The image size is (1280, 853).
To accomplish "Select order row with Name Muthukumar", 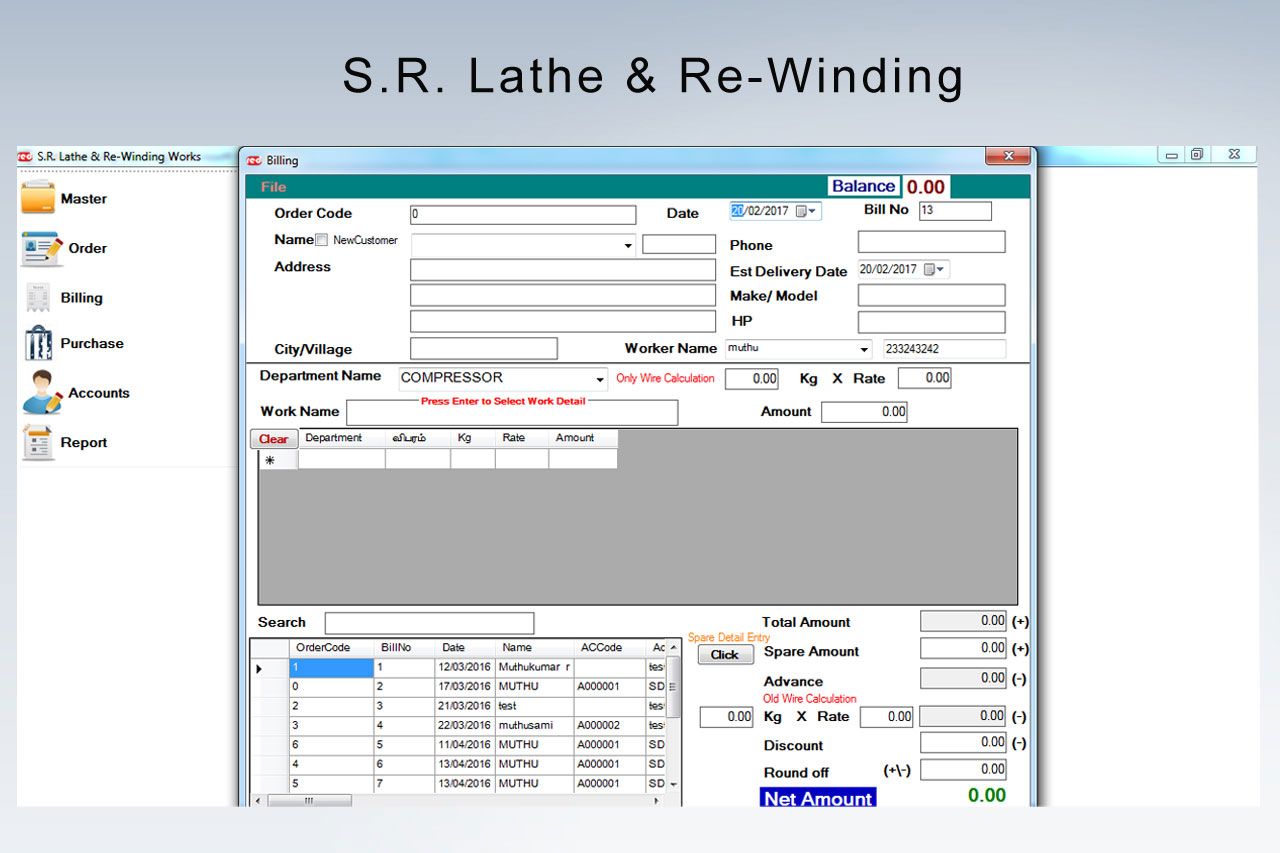I will tap(534, 667).
